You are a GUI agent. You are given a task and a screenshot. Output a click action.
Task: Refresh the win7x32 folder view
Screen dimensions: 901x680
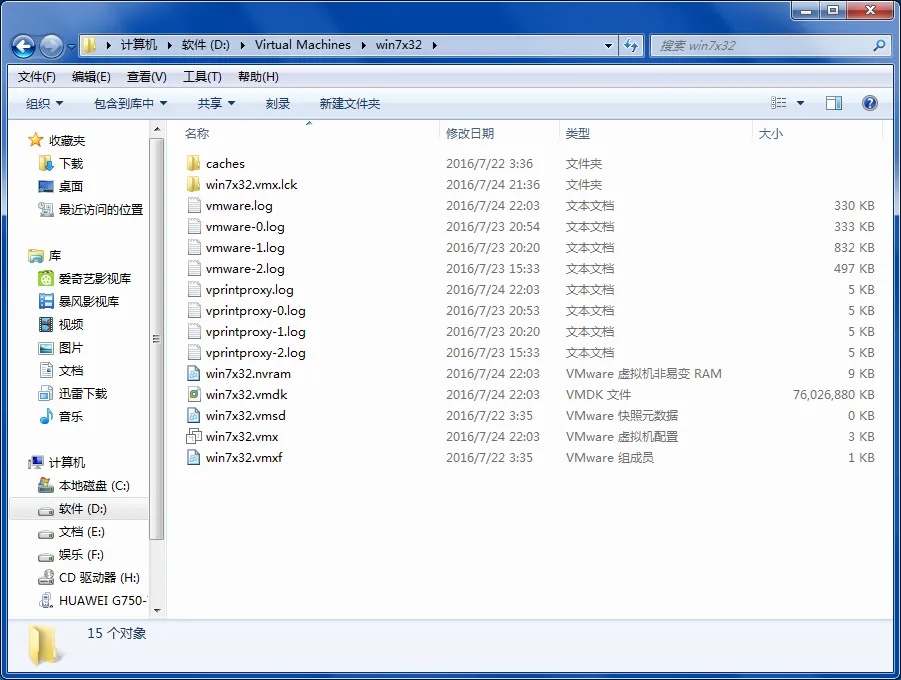point(631,45)
